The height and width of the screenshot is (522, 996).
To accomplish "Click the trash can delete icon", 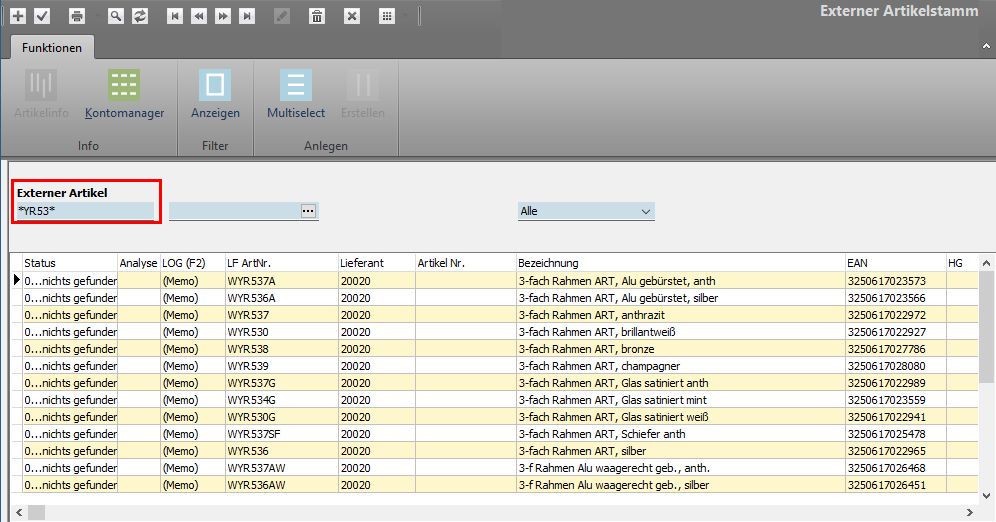I will (x=317, y=16).
